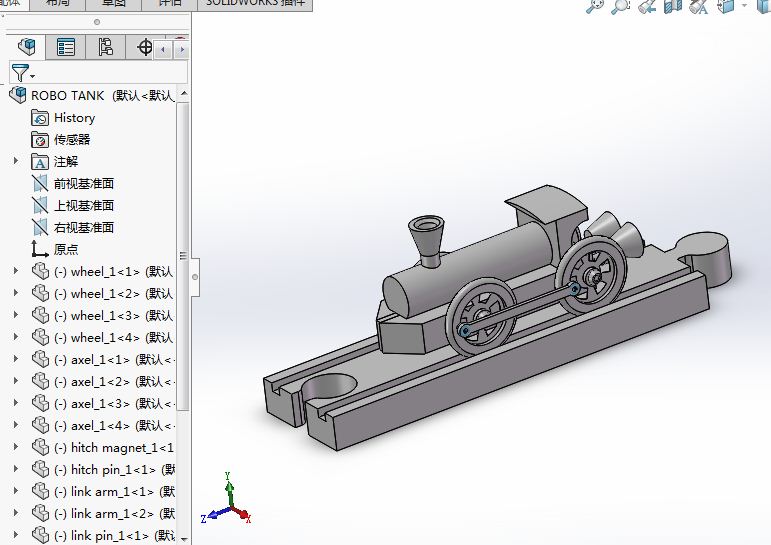
Task: Click the tree filter funnel icon
Action: [20, 73]
